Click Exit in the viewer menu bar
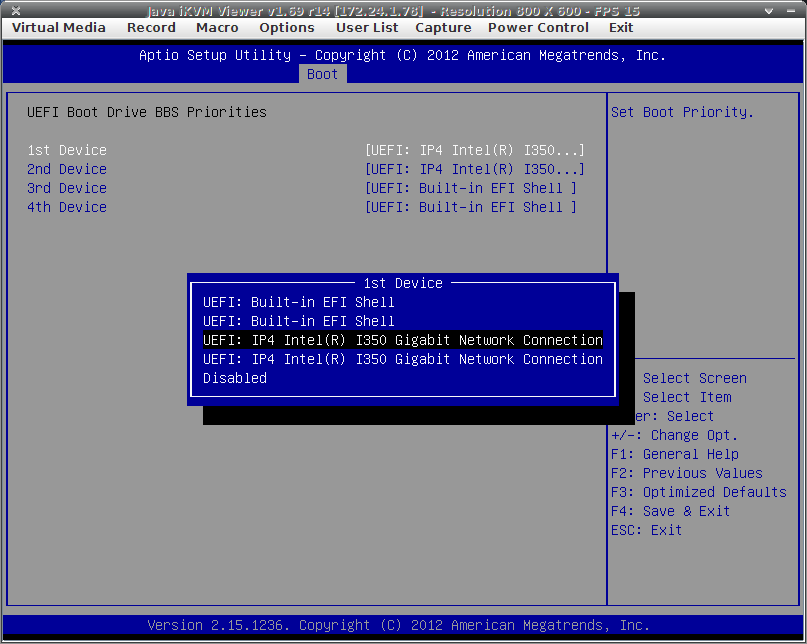This screenshot has height=644, width=807. (x=621, y=28)
